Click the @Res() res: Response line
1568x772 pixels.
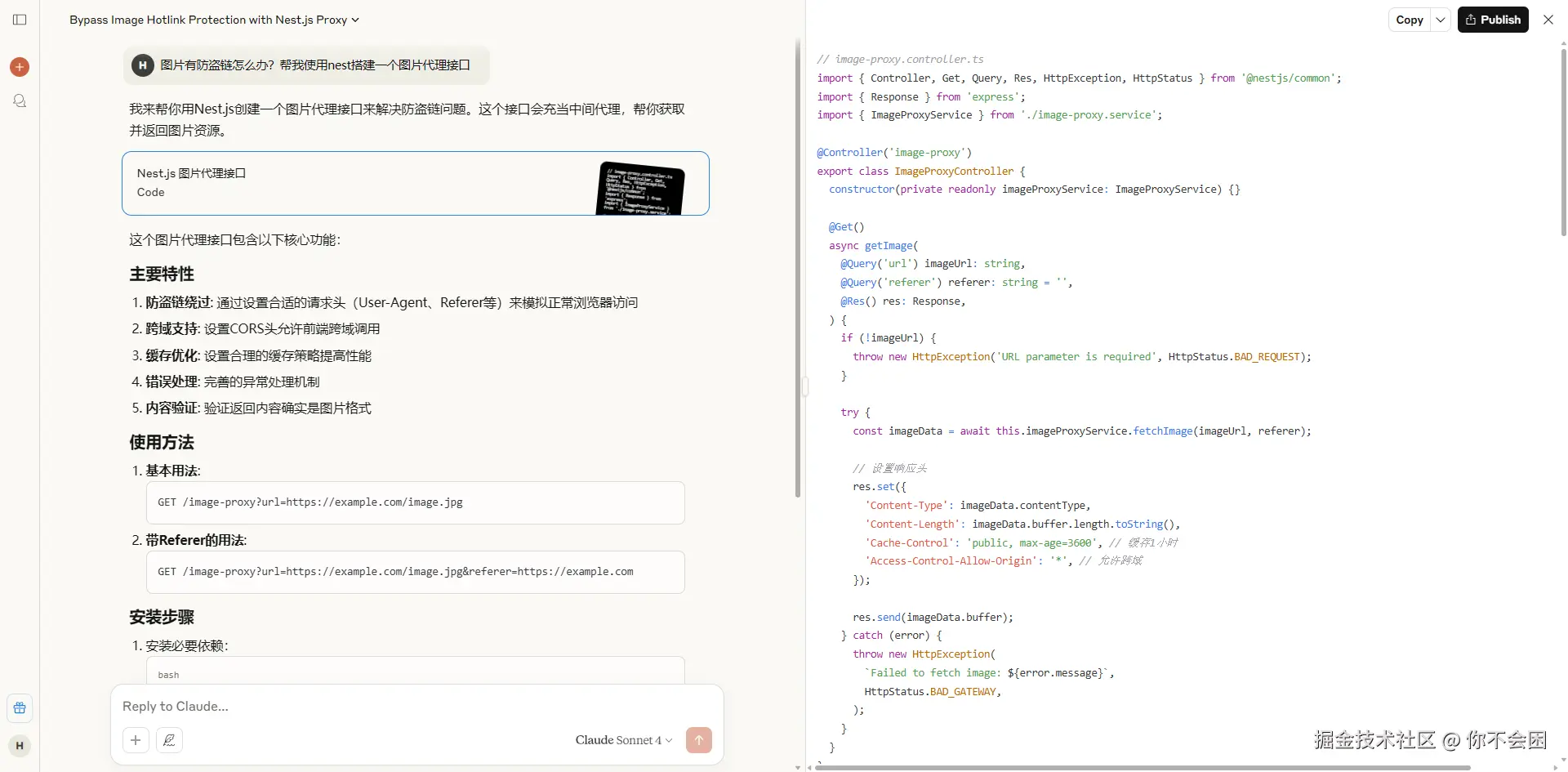(903, 301)
